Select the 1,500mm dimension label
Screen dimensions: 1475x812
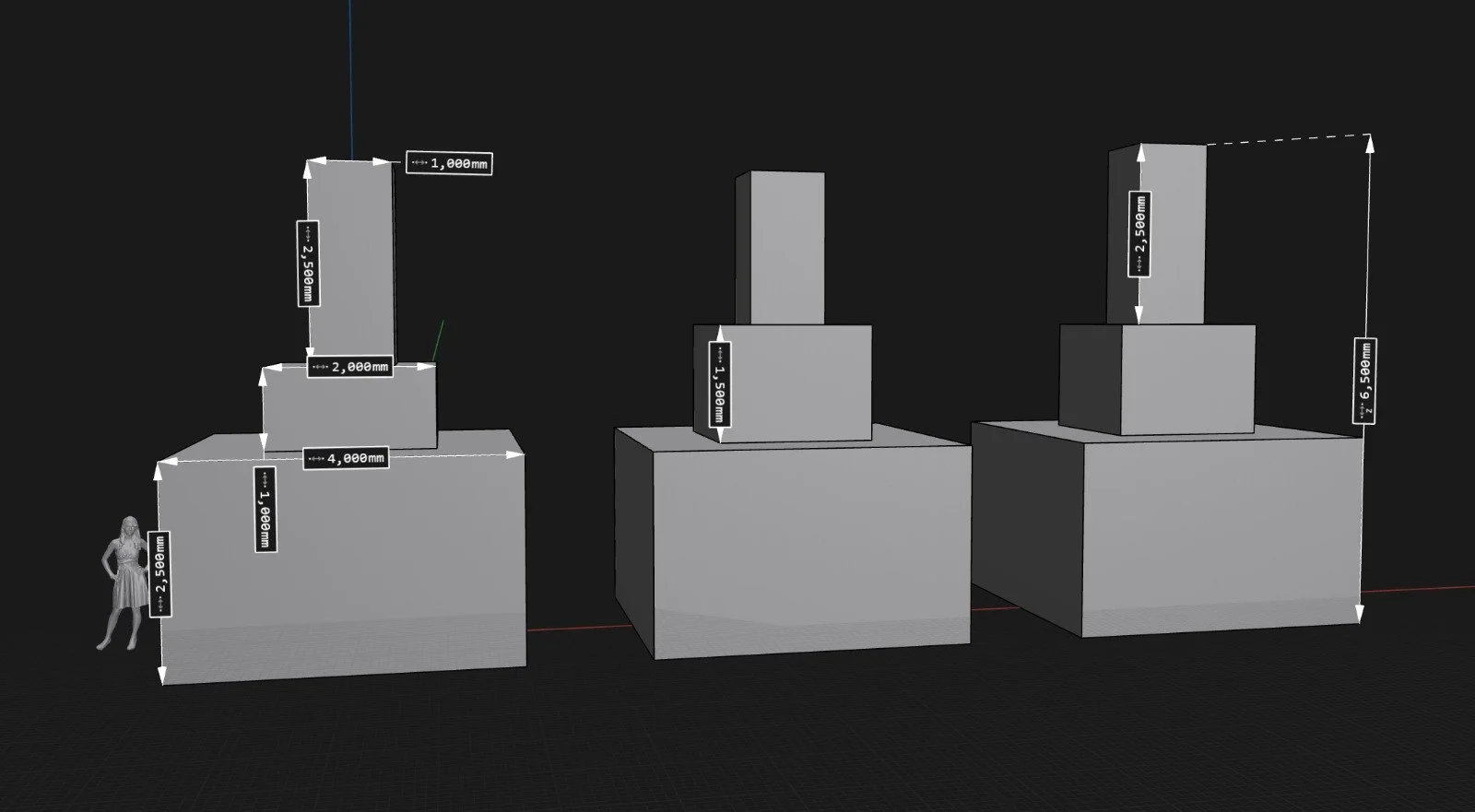point(720,384)
